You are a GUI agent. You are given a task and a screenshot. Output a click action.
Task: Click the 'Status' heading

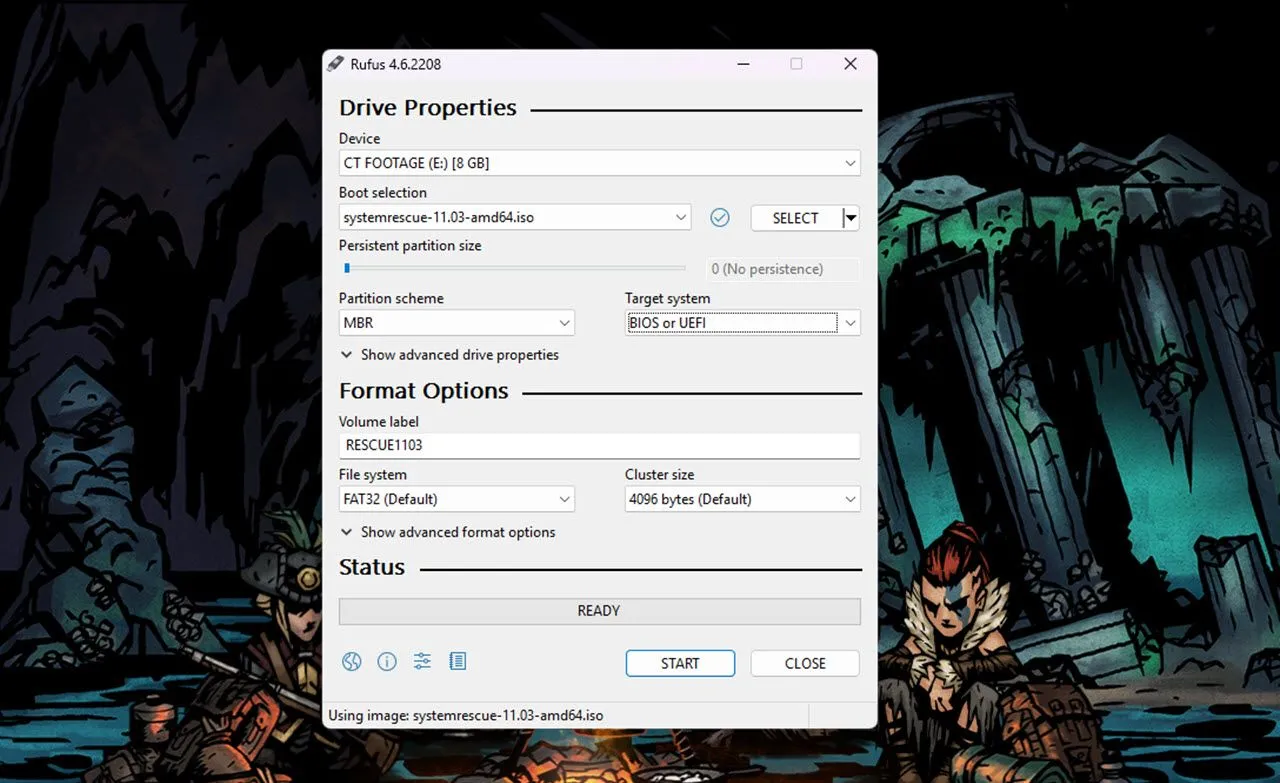tap(372, 567)
